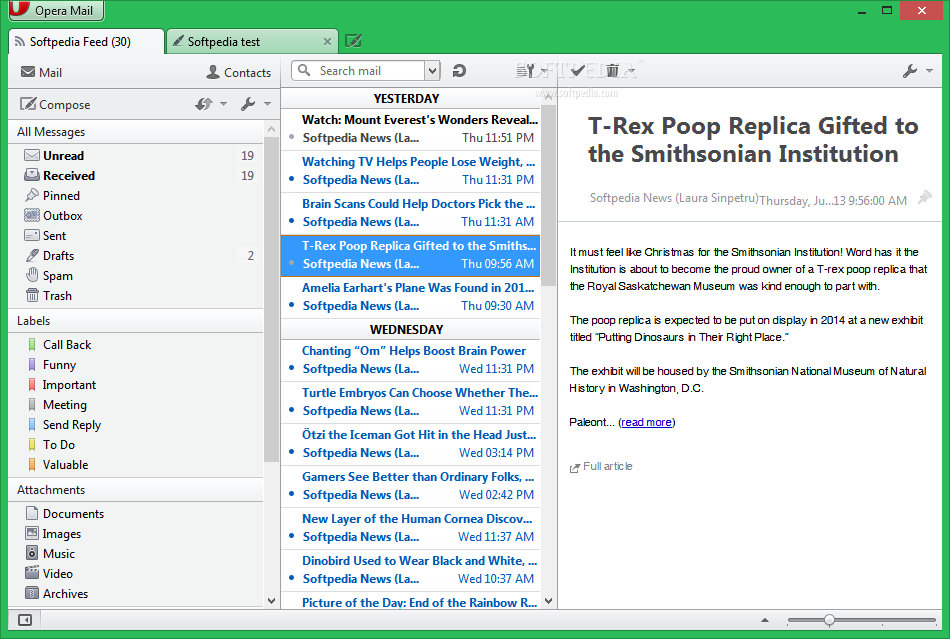Select the Received folder

pos(136,176)
